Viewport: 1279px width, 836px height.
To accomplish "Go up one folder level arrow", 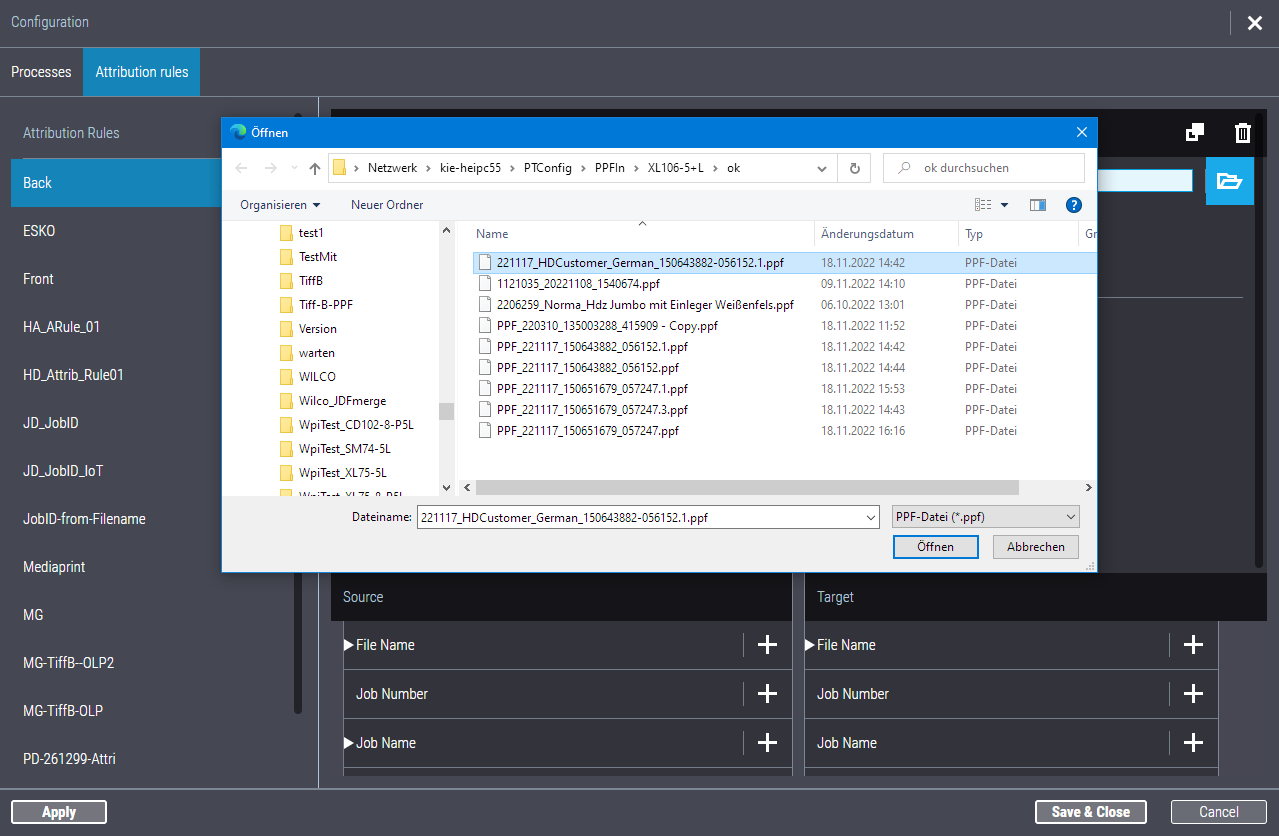I will coord(315,168).
